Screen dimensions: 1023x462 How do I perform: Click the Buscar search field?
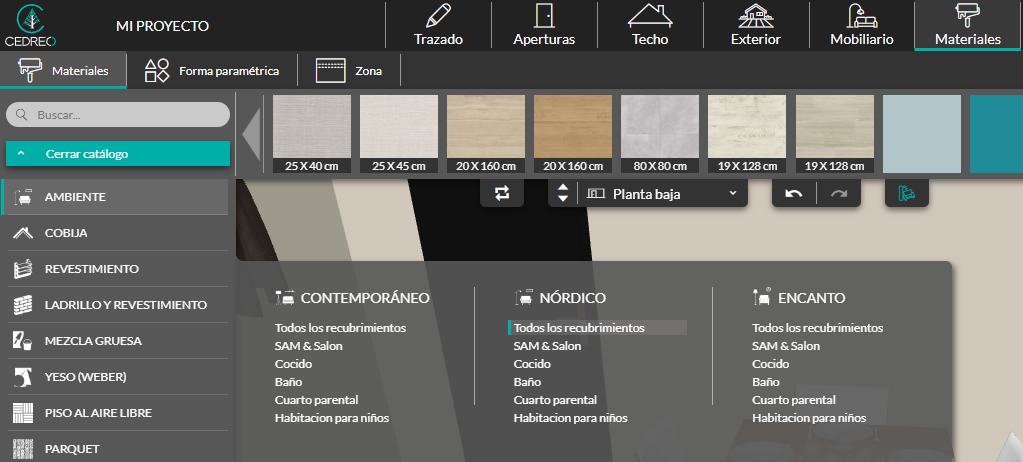tap(118, 115)
